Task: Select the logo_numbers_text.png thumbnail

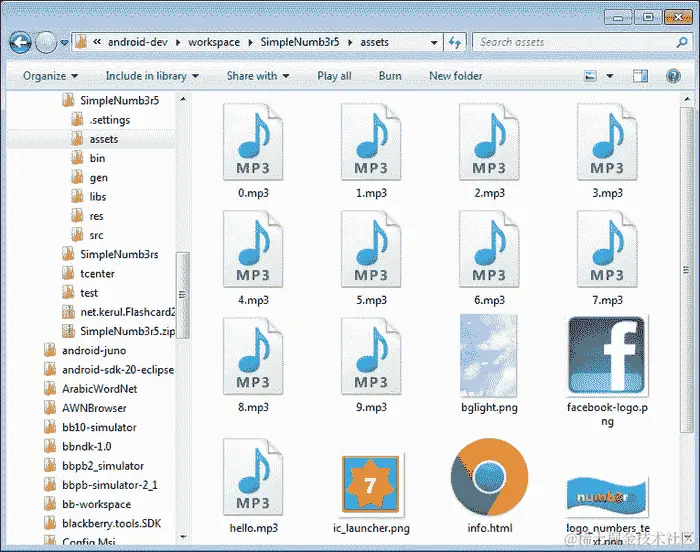Action: [607, 496]
